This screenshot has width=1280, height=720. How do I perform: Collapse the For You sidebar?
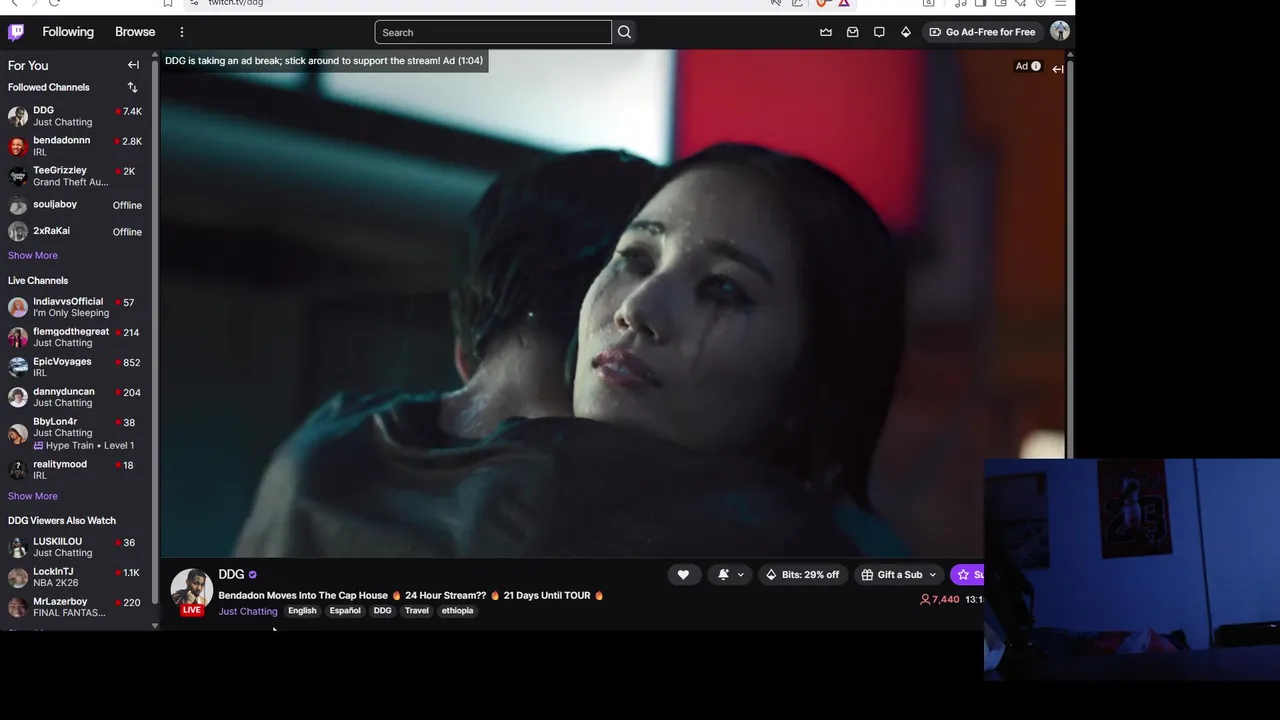(133, 65)
